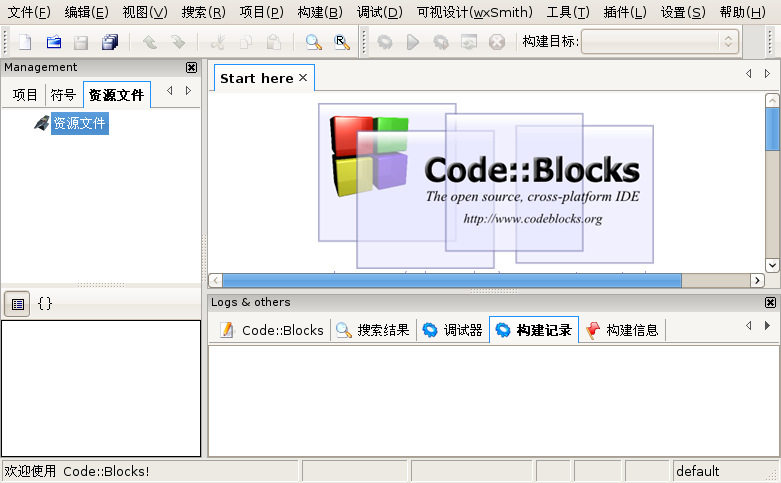Image resolution: width=781 pixels, height=483 pixels.
Task: Click the Build gear icon
Action: tap(385, 42)
